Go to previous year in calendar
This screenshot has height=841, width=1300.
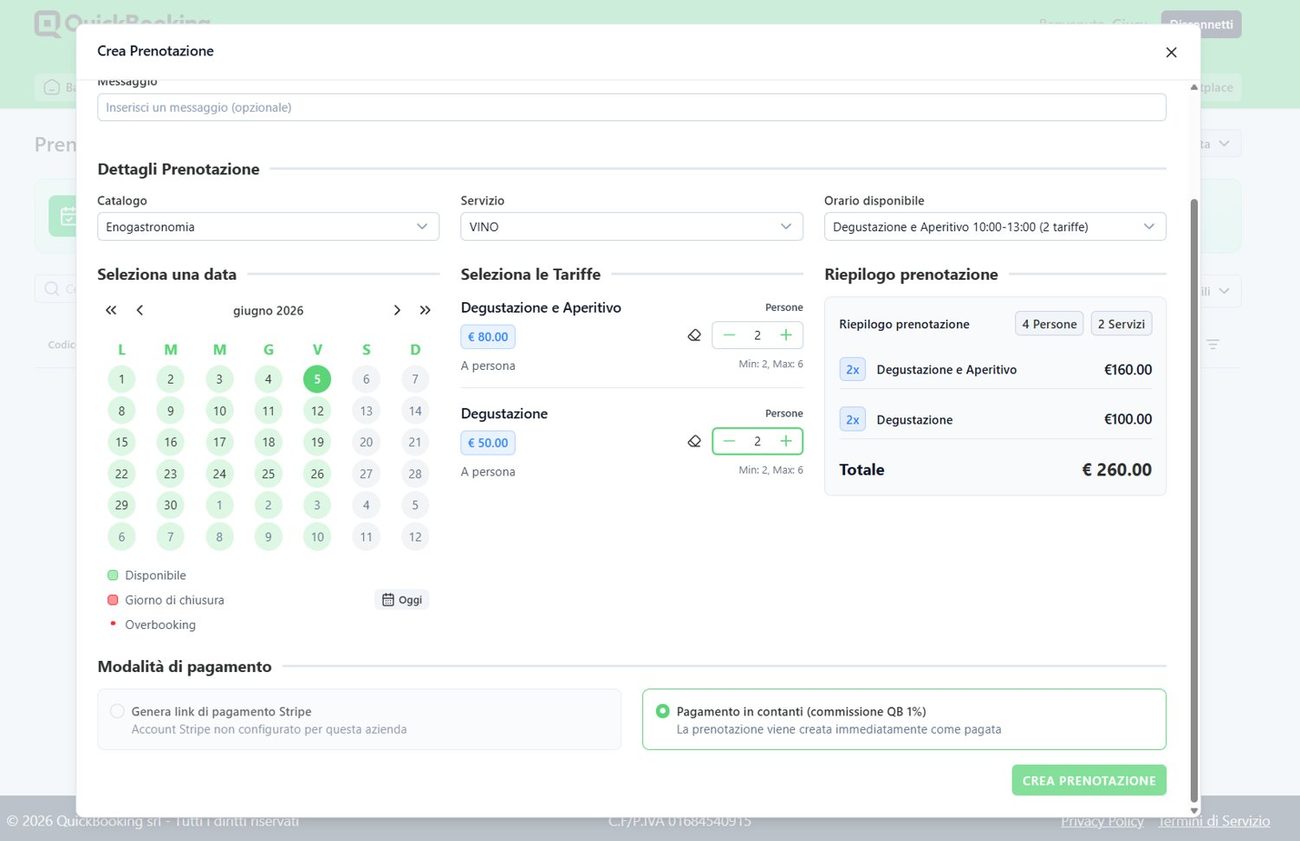[111, 310]
